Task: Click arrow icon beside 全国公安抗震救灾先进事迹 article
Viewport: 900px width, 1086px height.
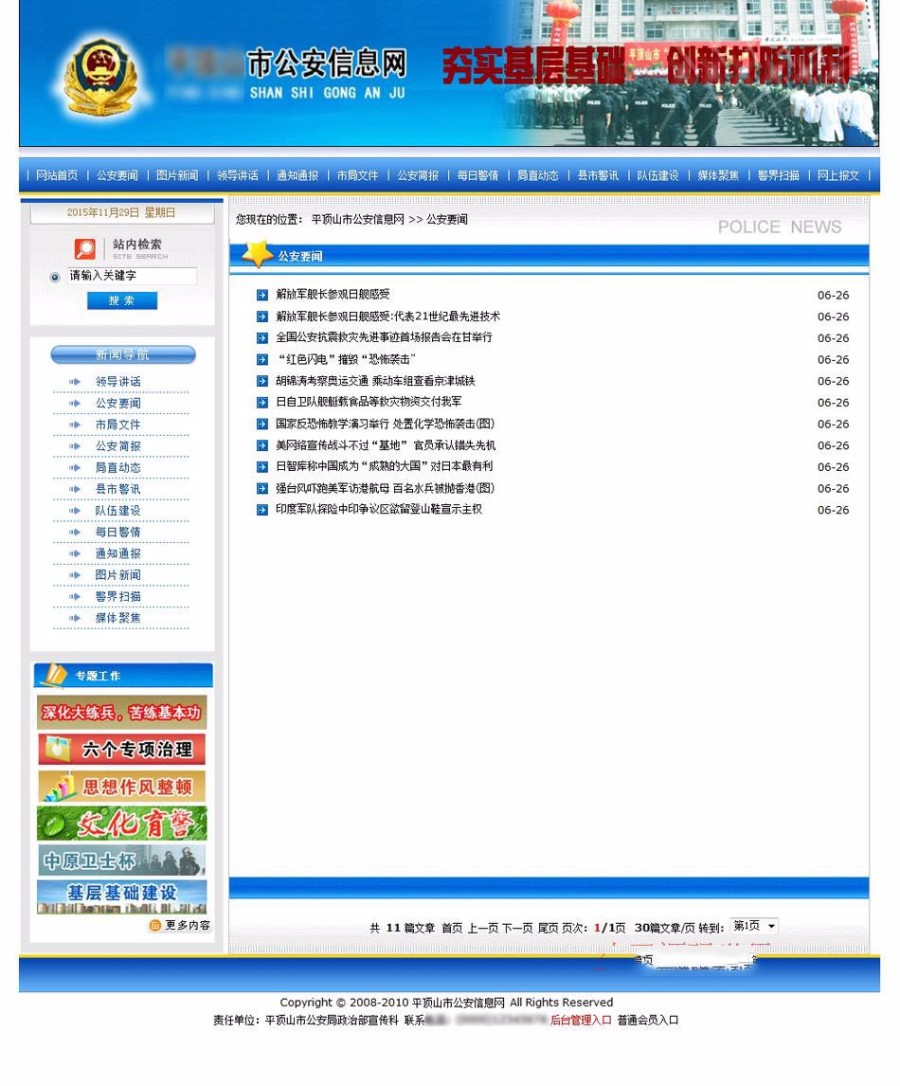Action: pyautogui.click(x=262, y=338)
